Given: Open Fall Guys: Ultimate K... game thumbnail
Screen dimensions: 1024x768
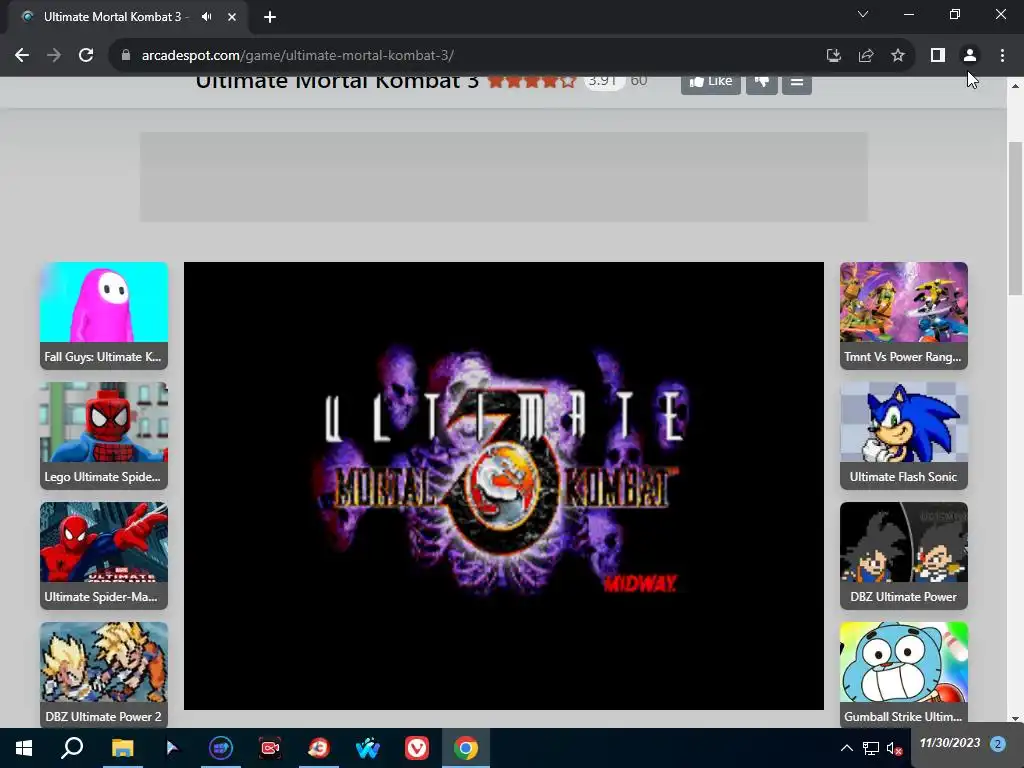Looking at the screenshot, I should (x=104, y=315).
